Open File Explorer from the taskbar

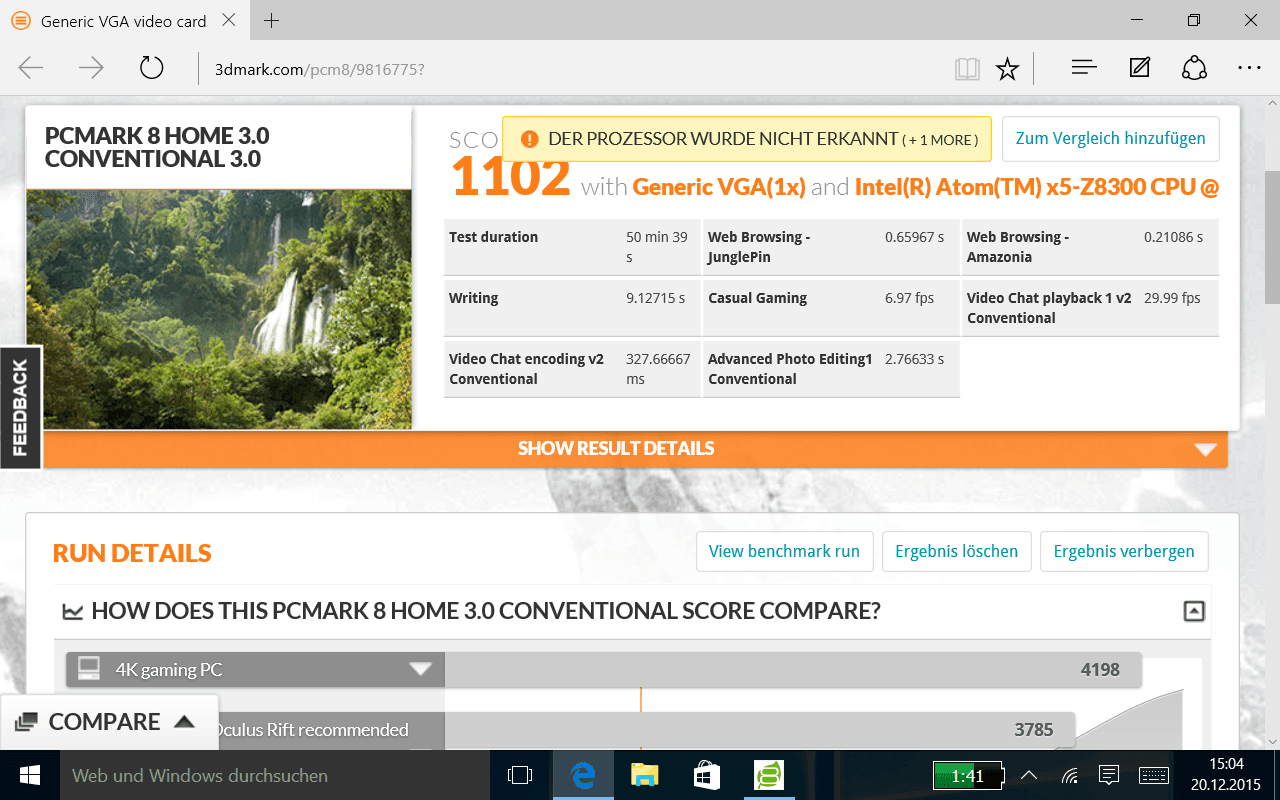(x=645, y=775)
